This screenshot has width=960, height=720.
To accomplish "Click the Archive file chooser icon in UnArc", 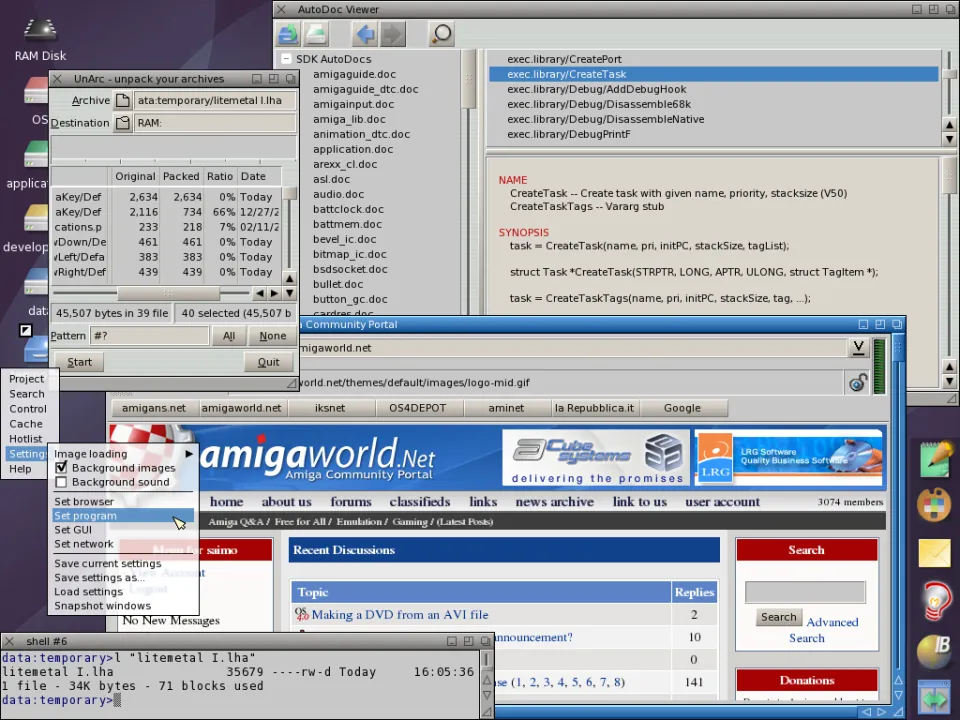I will (x=122, y=101).
